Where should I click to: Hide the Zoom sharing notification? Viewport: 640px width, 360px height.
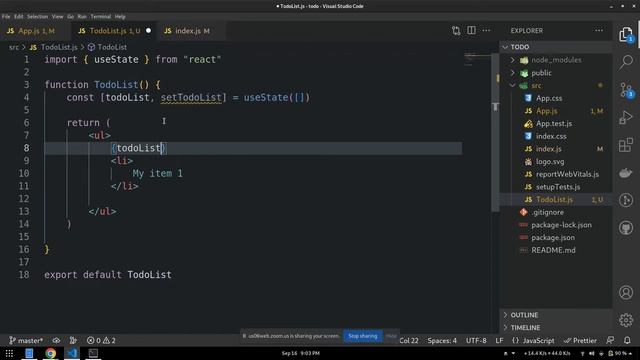[x=391, y=336]
